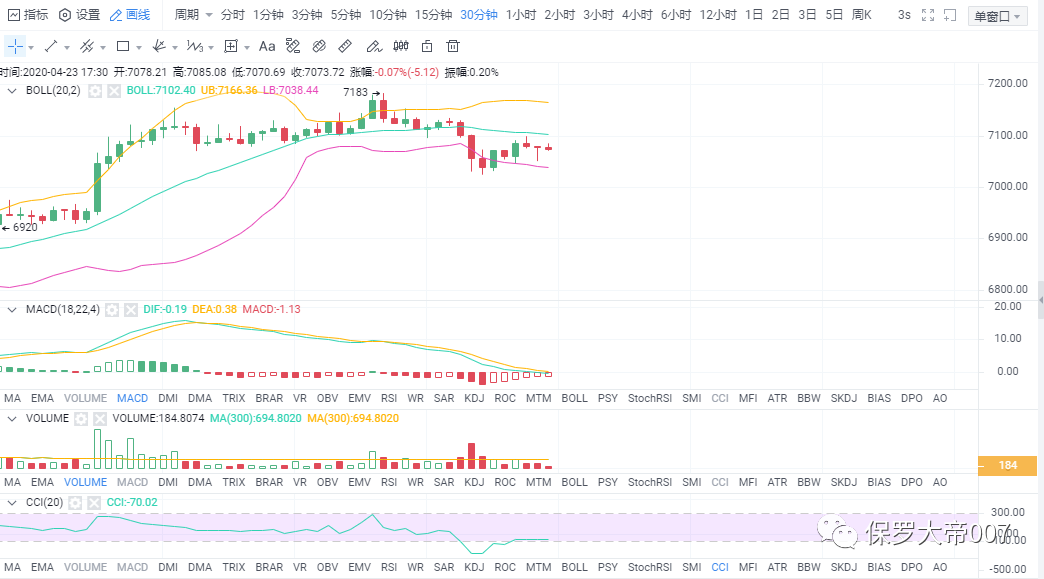The height and width of the screenshot is (579, 1044).
Task: Switch to the 15分钟 timeframe
Action: pyautogui.click(x=433, y=15)
